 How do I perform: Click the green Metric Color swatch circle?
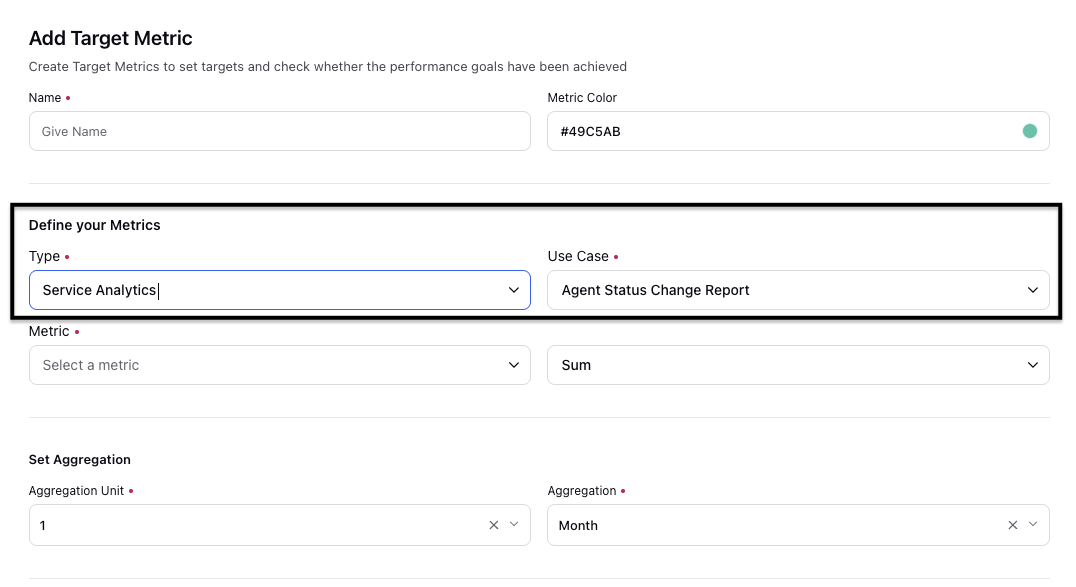pos(1029,131)
